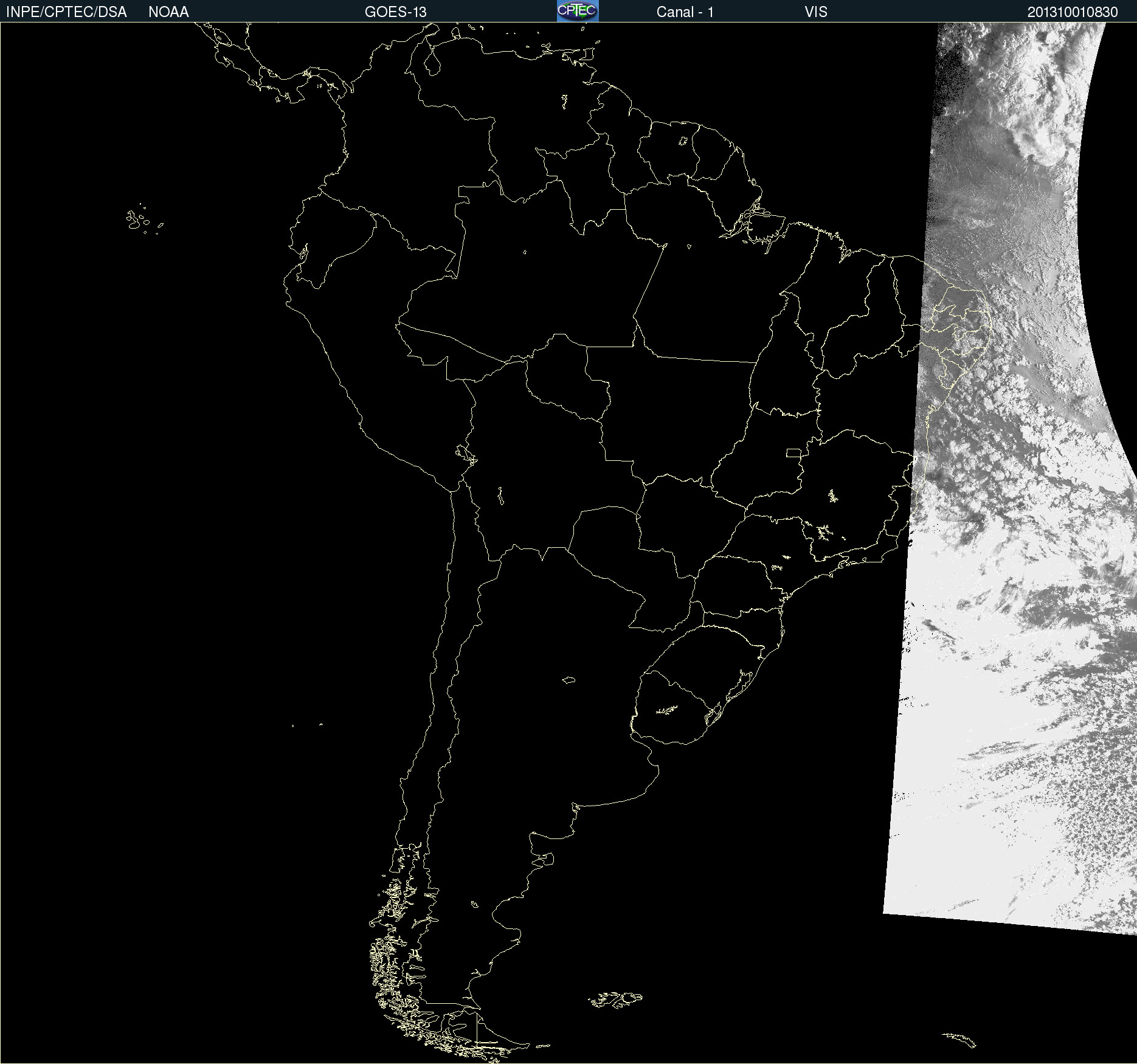Click the NOAA label in header
This screenshot has height=1064, width=1137.
[168, 12]
